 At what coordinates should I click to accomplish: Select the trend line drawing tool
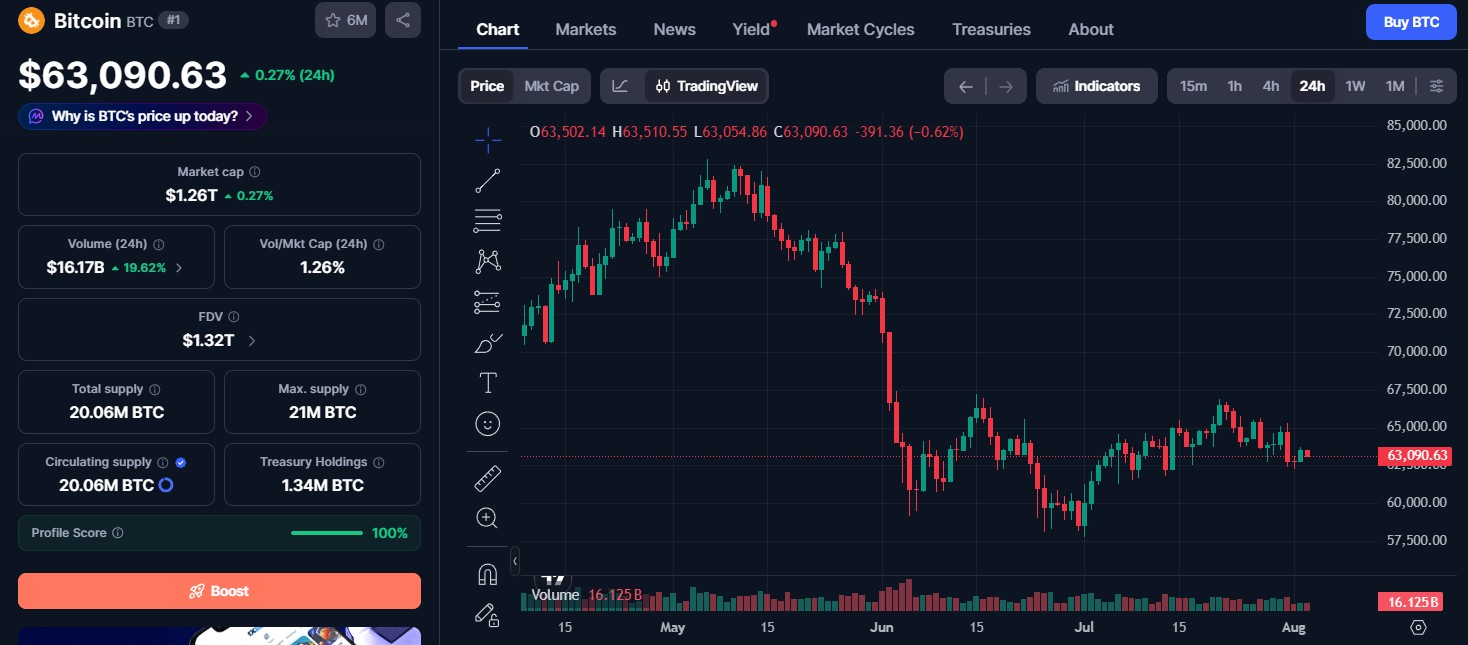point(488,181)
